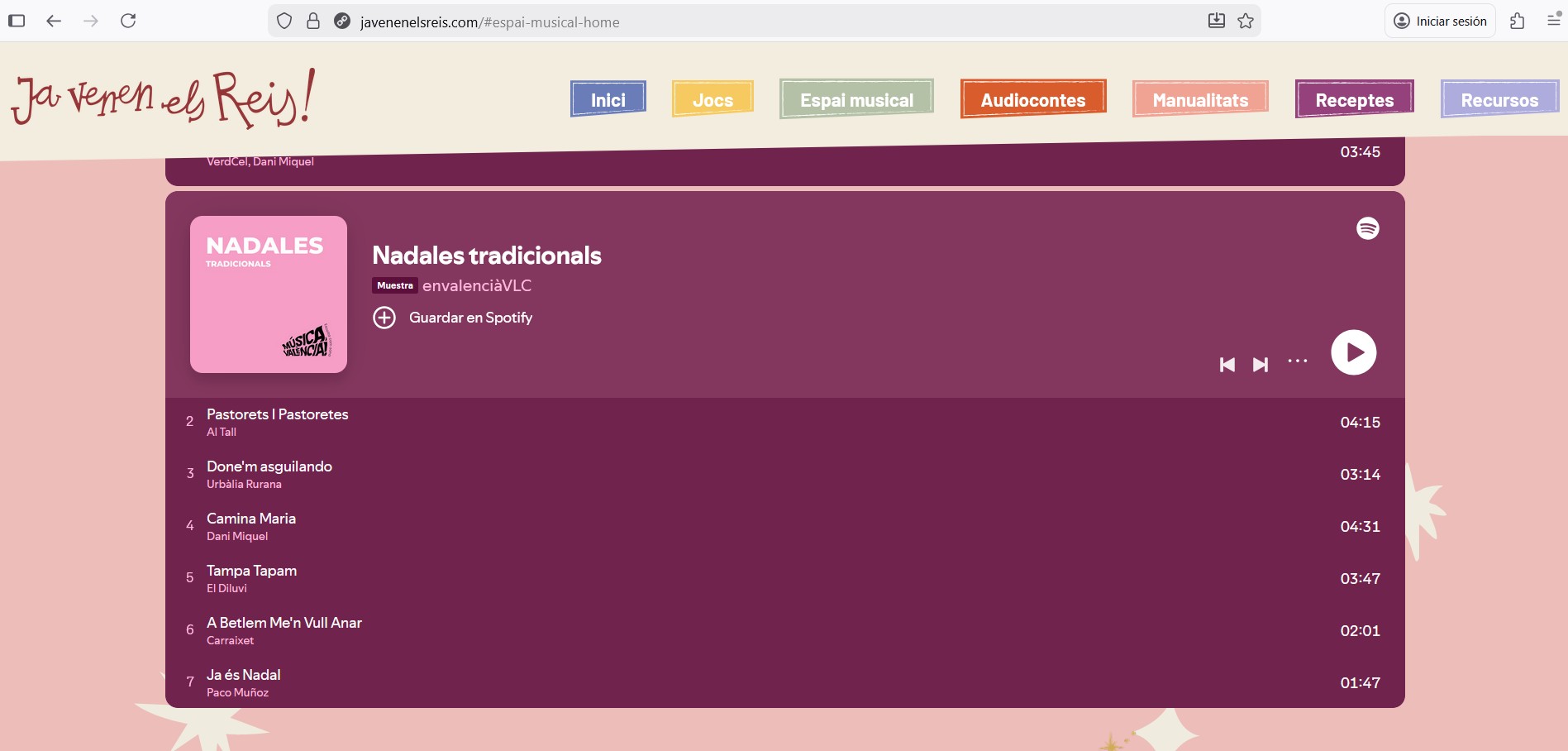Open the three-dot more options menu
Viewport: 1568px width, 751px height.
point(1298,361)
